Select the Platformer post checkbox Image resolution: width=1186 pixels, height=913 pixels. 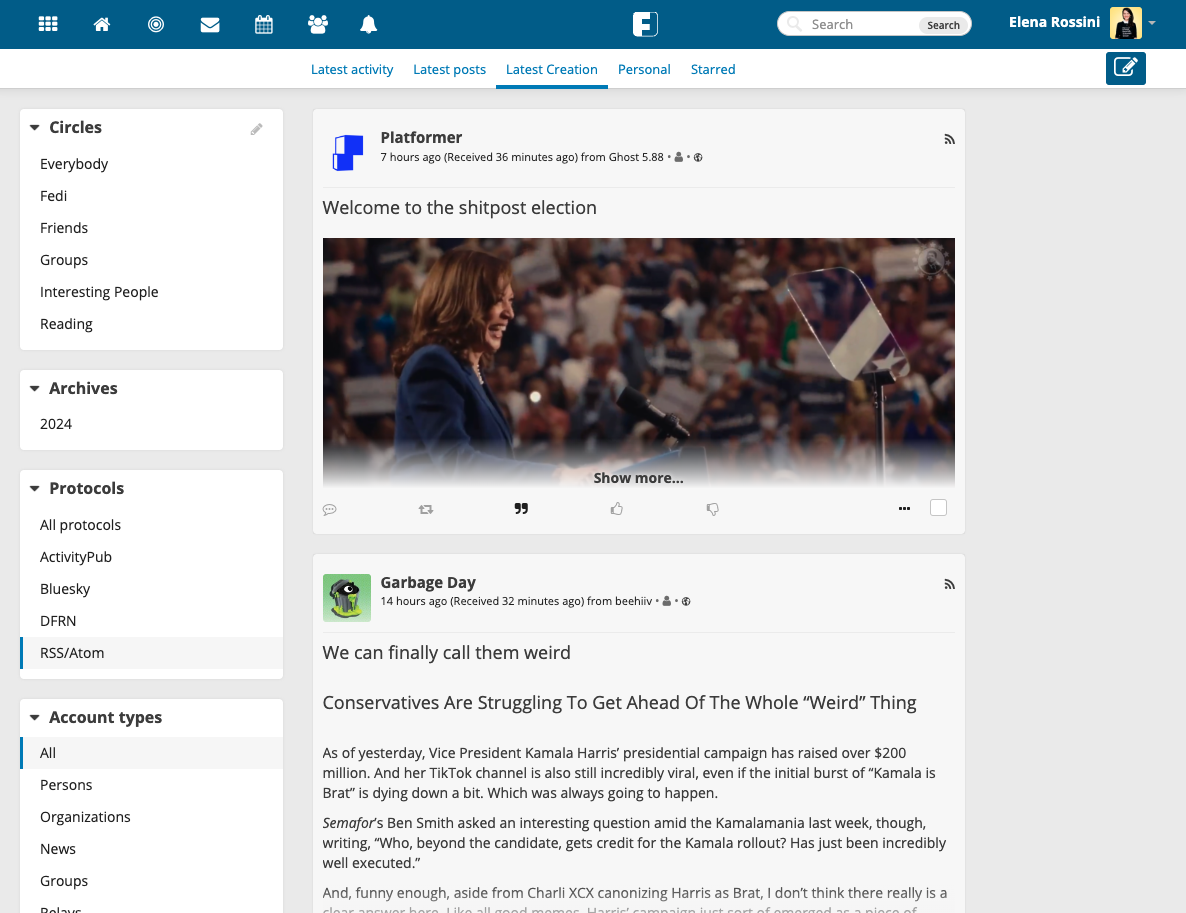[938, 508]
